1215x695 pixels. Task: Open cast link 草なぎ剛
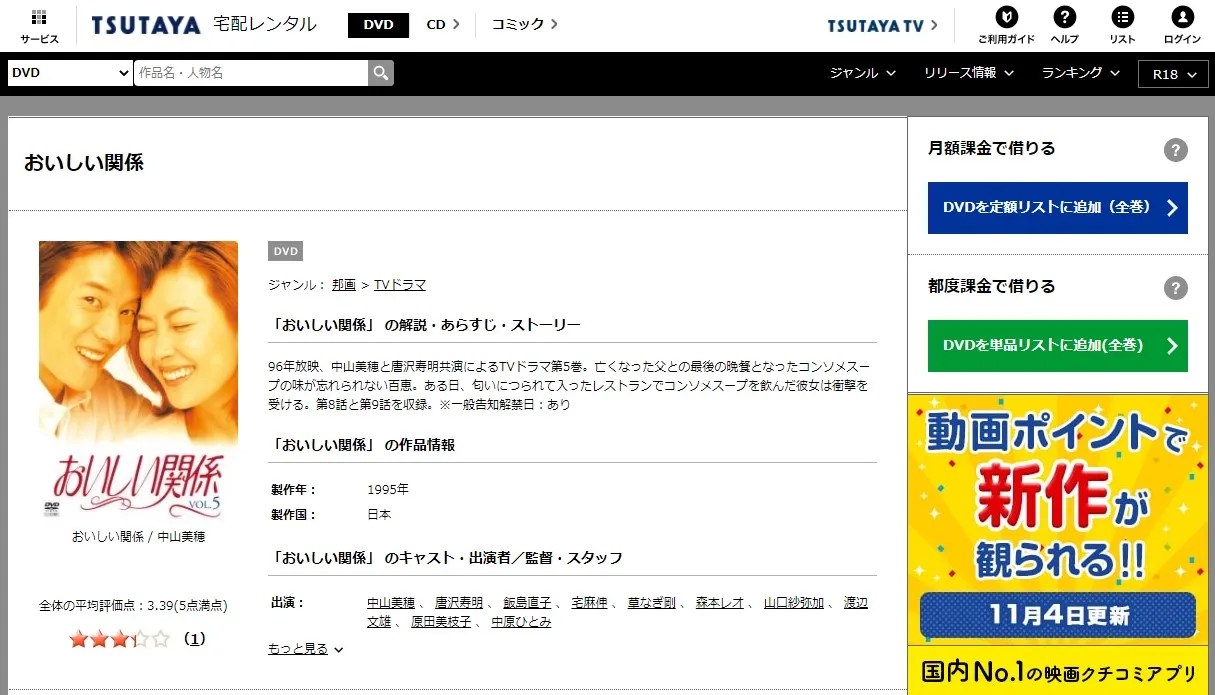[x=651, y=603]
